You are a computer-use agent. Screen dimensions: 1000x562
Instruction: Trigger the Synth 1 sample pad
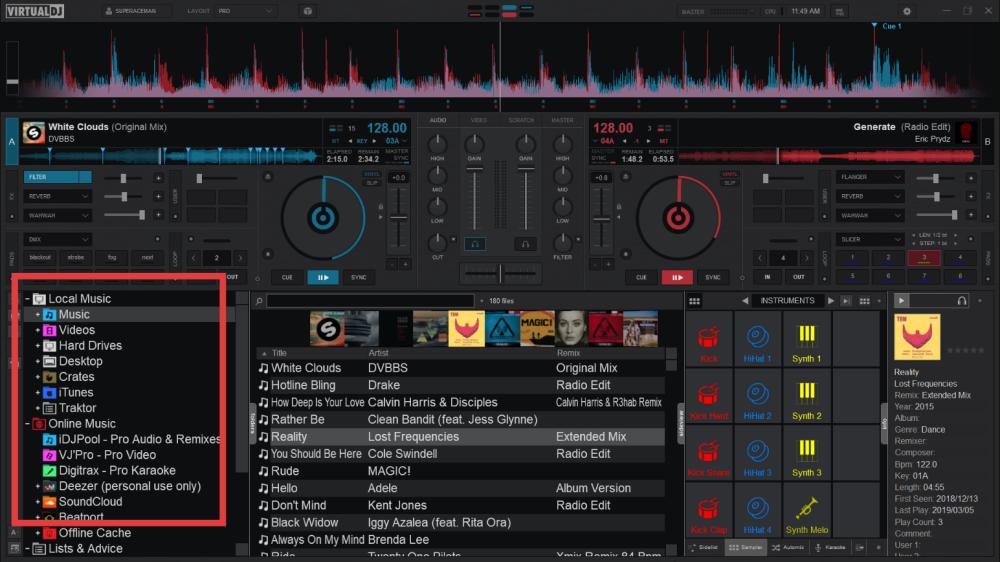pos(806,340)
